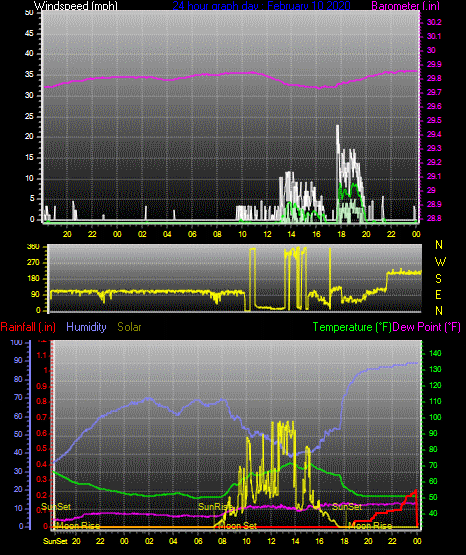
Task: Click the S compass direction label
Action: [438, 279]
